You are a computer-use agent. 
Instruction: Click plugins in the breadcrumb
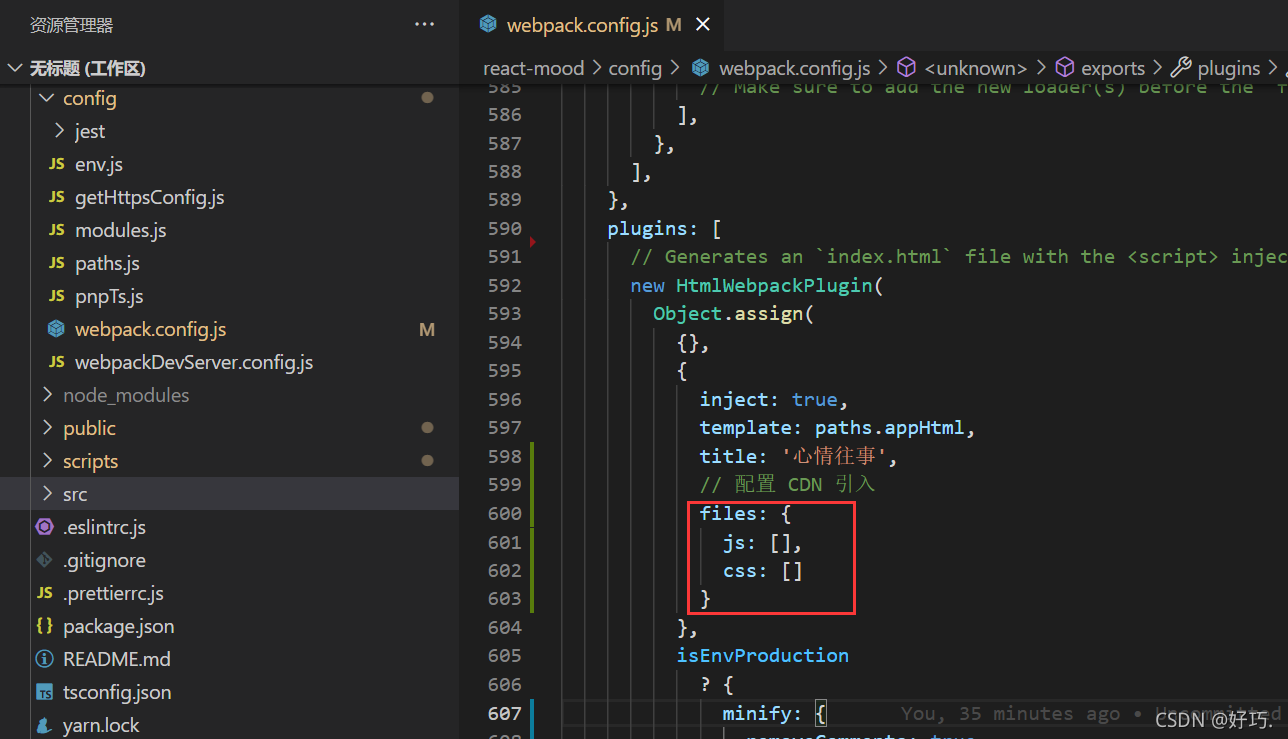coord(1229,68)
